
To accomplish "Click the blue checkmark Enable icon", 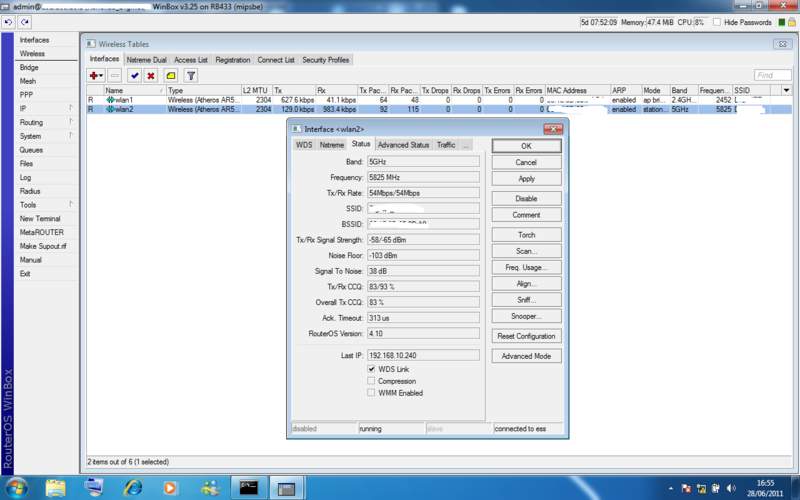I will [134, 75].
